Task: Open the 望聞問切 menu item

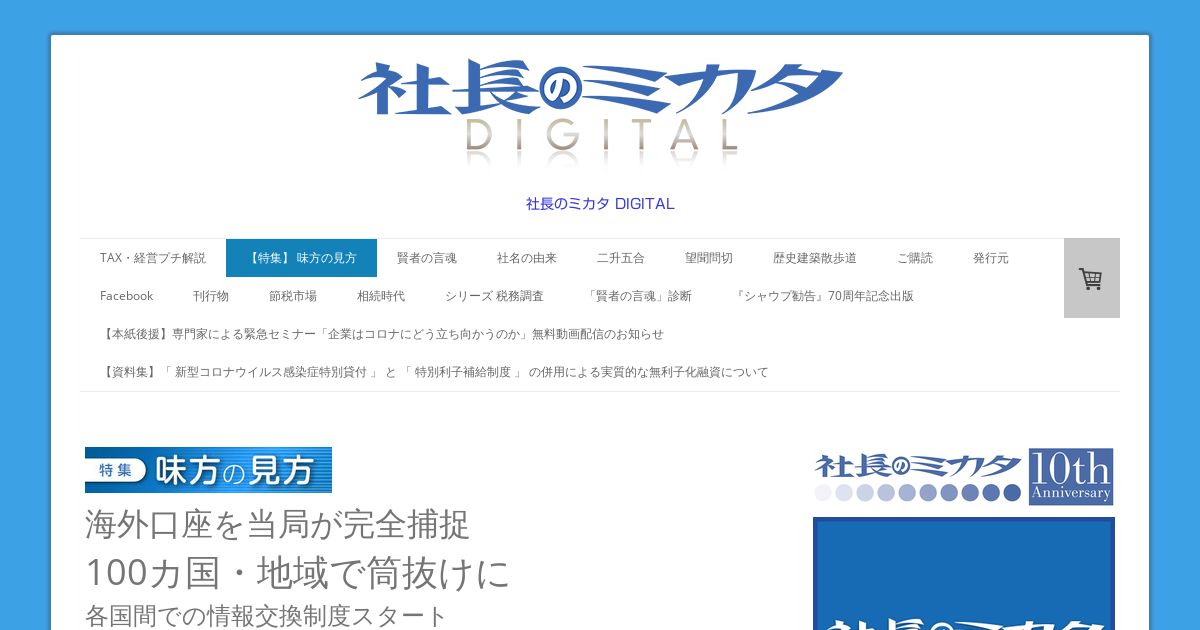Action: [709, 258]
